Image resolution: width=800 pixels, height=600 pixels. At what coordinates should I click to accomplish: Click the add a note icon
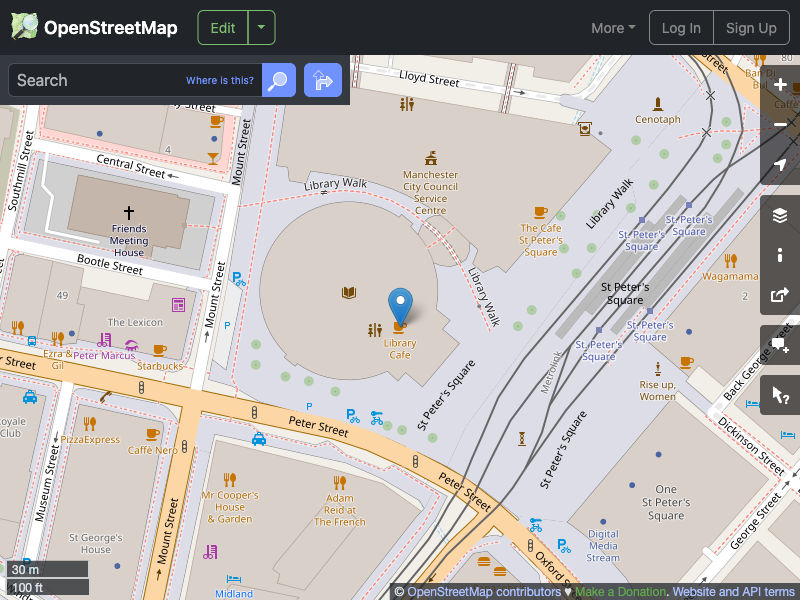(x=780, y=345)
